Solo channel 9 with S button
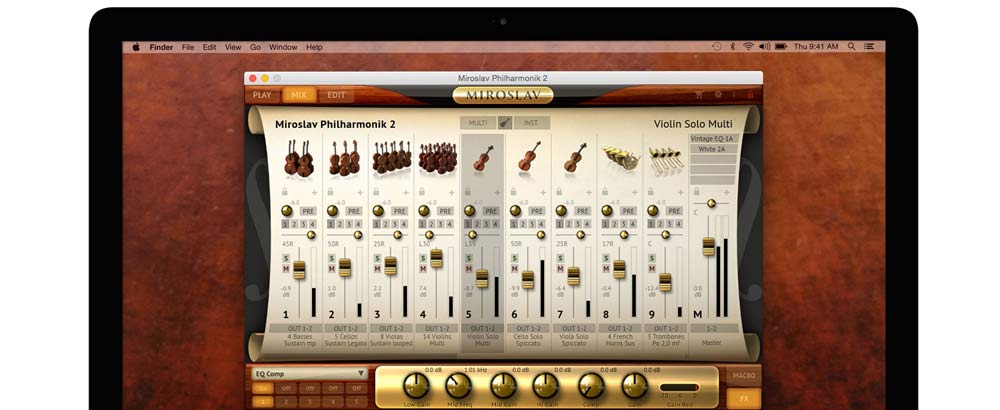The height and width of the screenshot is (410, 1000). tap(652, 258)
